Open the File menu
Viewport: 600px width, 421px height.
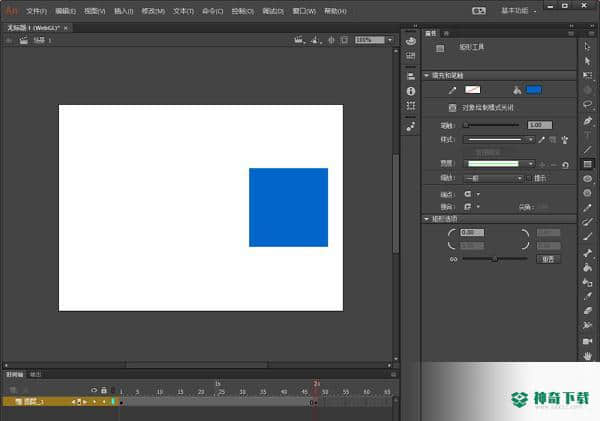pyautogui.click(x=36, y=11)
